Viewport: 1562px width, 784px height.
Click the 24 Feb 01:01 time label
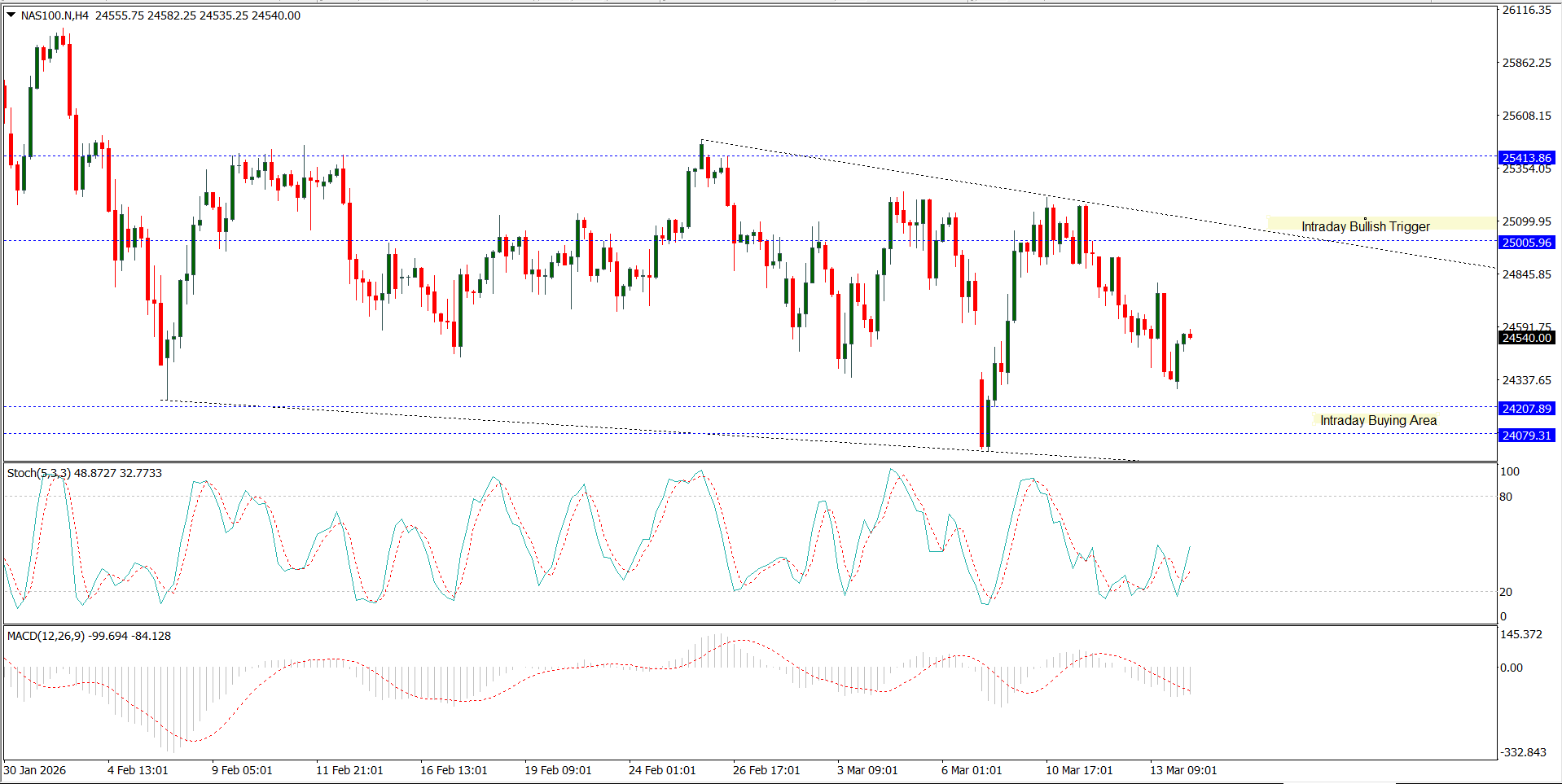coord(661,770)
